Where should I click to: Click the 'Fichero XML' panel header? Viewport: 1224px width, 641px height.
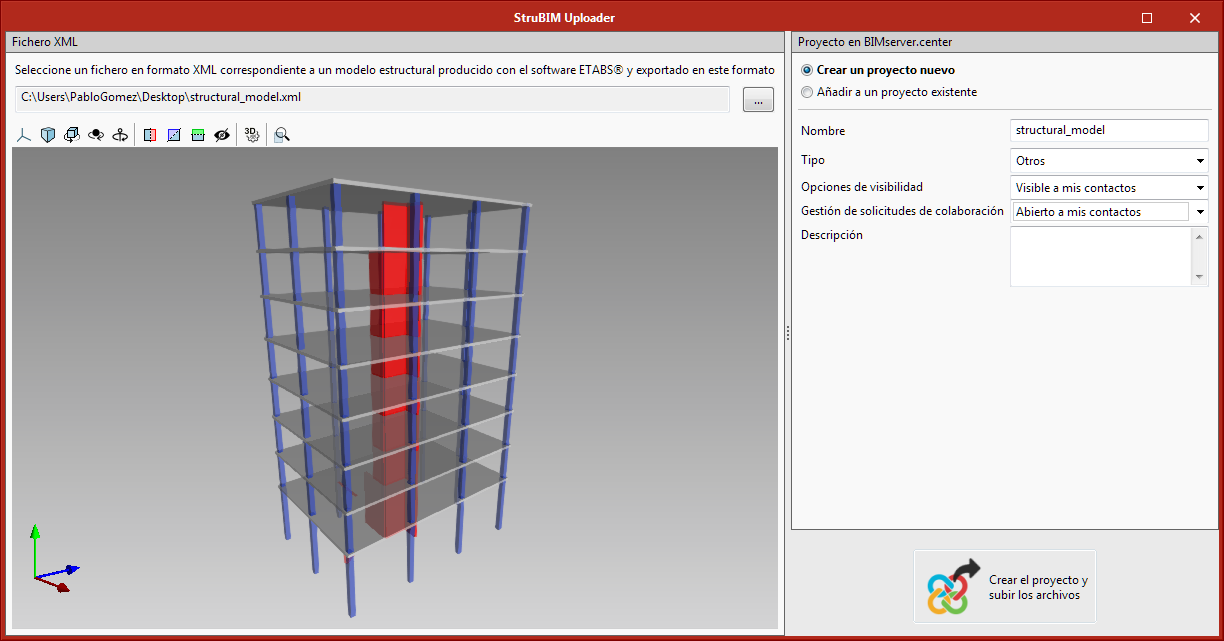coord(395,42)
